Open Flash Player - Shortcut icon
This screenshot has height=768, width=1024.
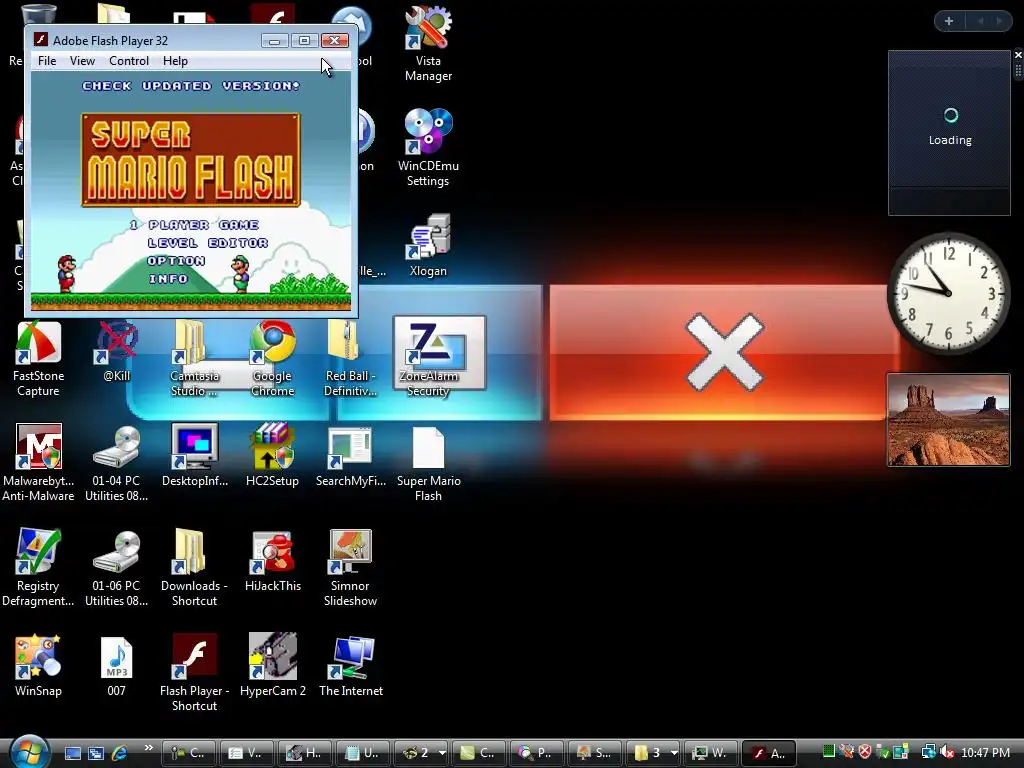pos(195,673)
